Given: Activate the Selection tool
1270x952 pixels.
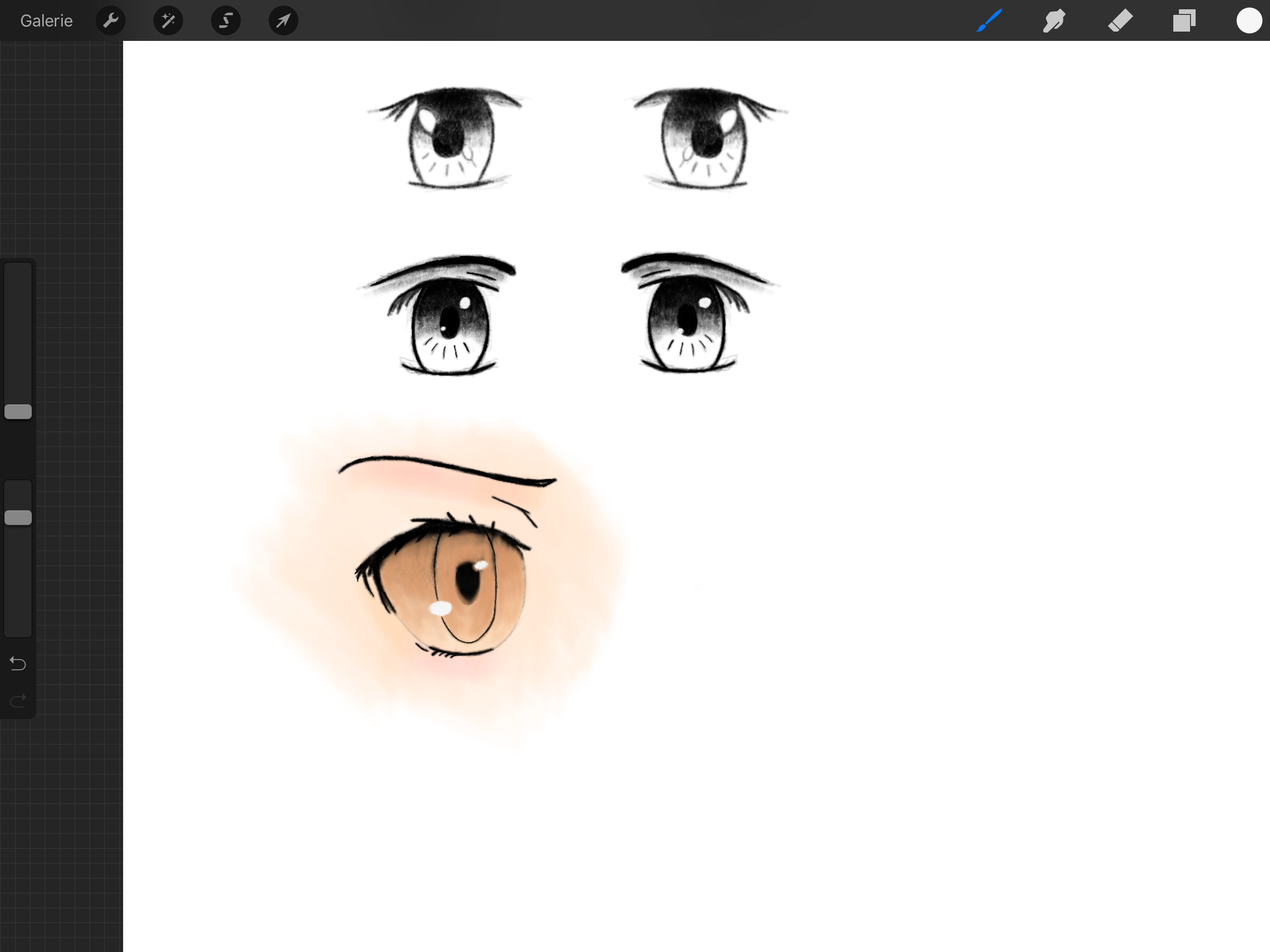Looking at the screenshot, I should click(x=225, y=20).
